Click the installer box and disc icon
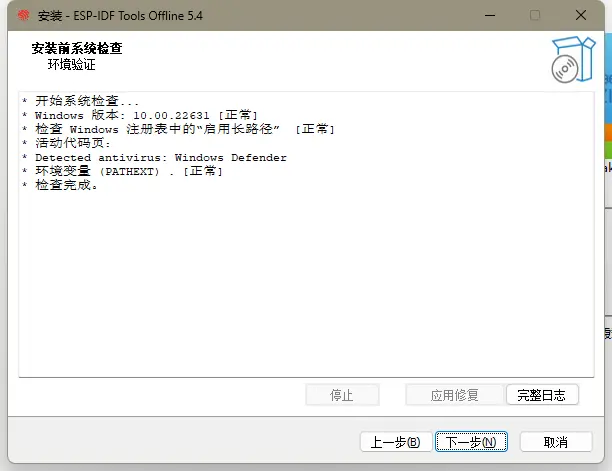Screen dimensions: 612x471 tap(573, 59)
